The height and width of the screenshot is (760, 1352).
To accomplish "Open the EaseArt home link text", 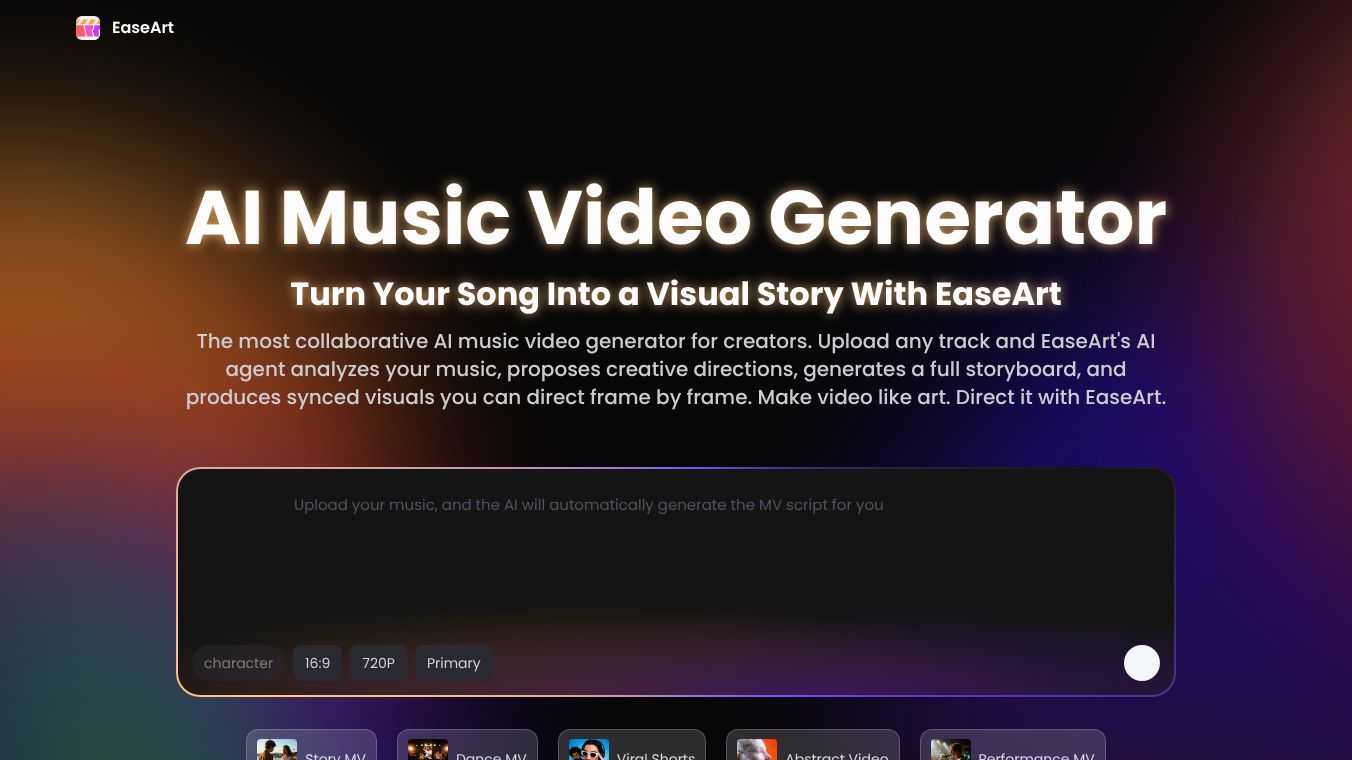I will 143,28.
